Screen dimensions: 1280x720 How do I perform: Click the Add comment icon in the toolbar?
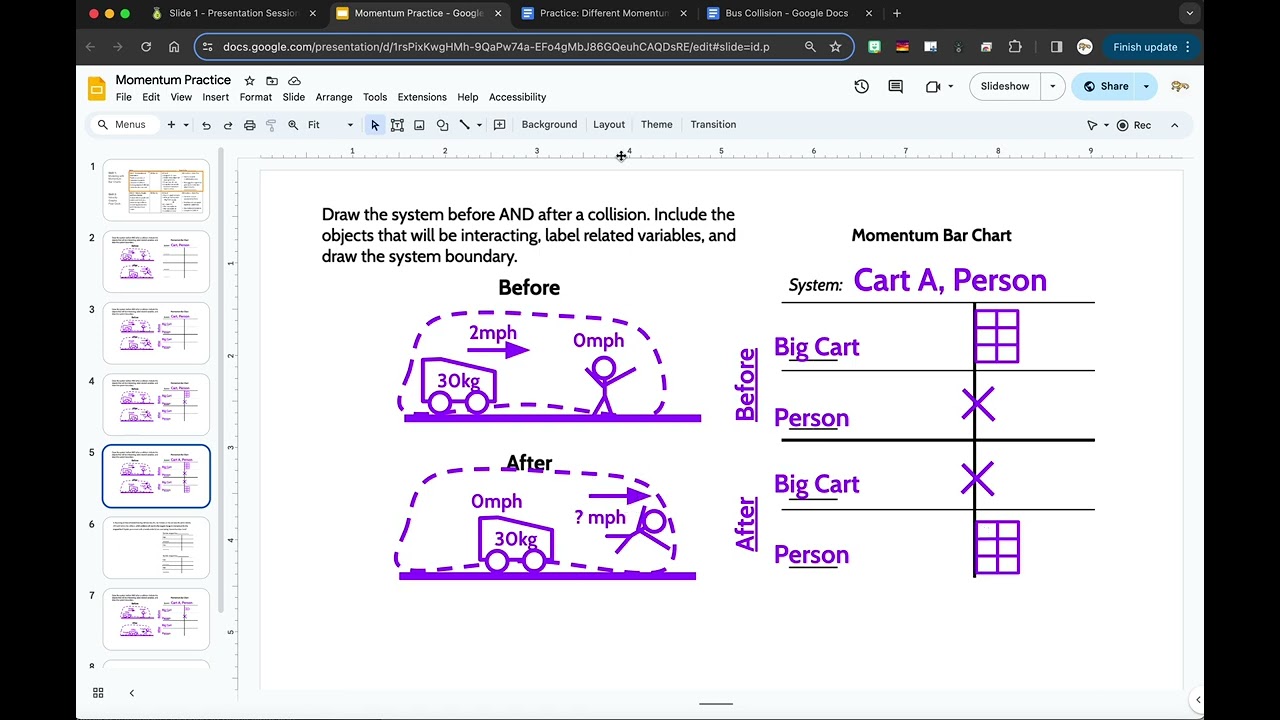pyautogui.click(x=499, y=125)
